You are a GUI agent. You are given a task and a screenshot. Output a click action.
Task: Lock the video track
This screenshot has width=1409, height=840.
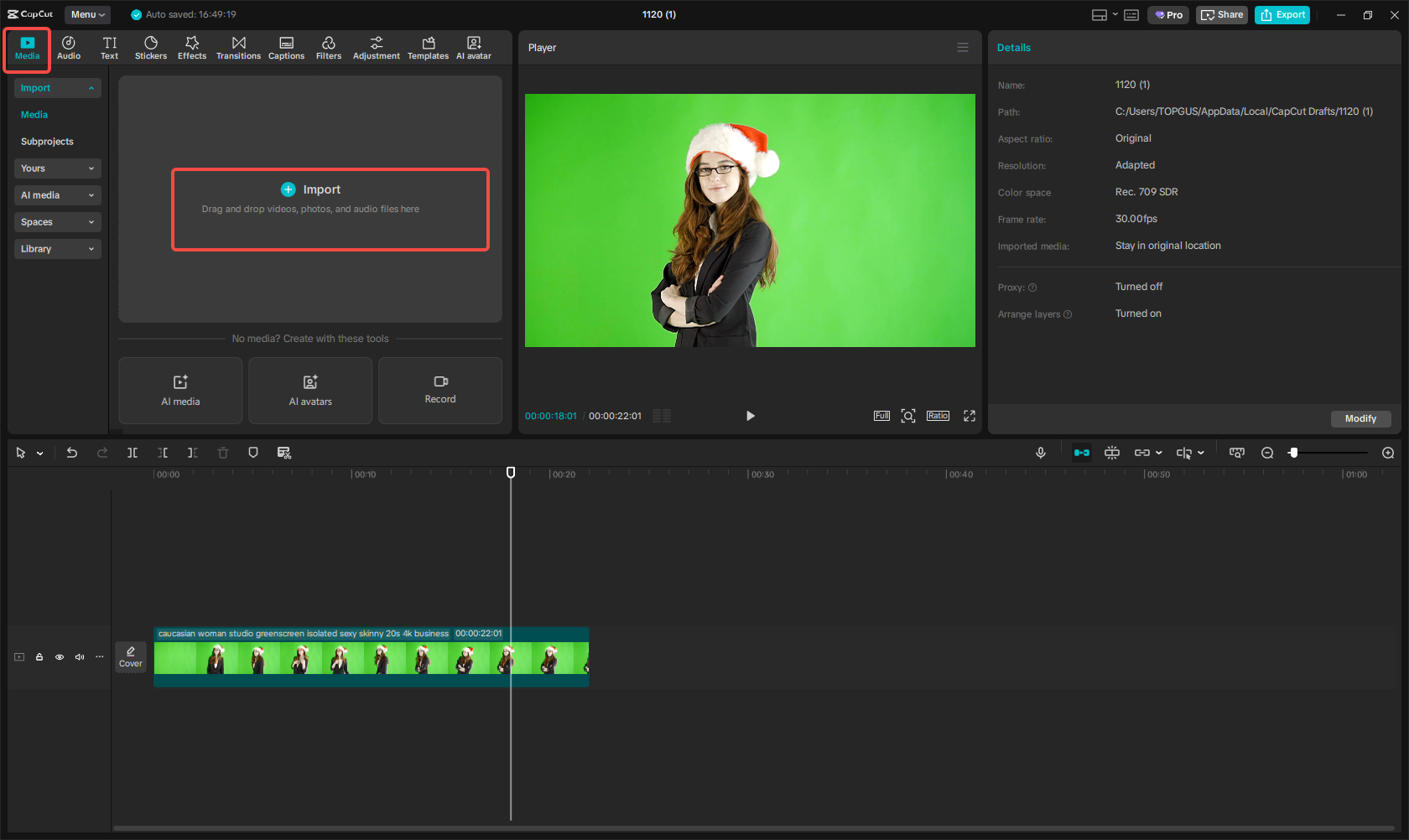coord(39,657)
